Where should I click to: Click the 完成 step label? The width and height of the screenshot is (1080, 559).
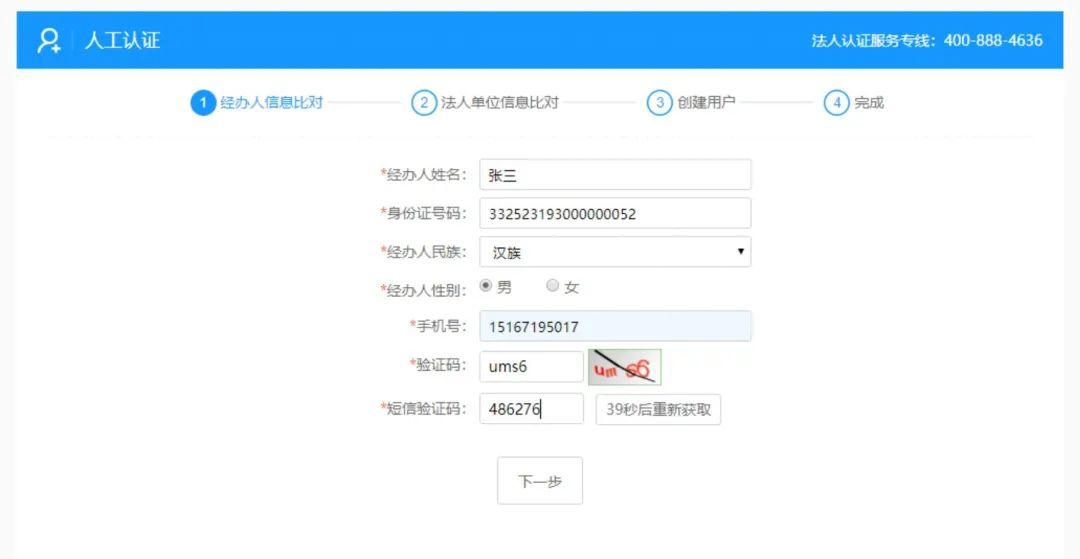pos(869,103)
